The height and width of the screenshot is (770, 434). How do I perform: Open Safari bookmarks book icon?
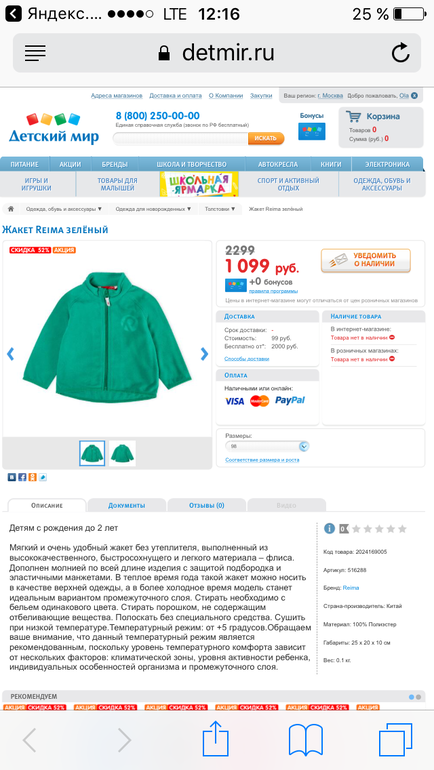306,740
